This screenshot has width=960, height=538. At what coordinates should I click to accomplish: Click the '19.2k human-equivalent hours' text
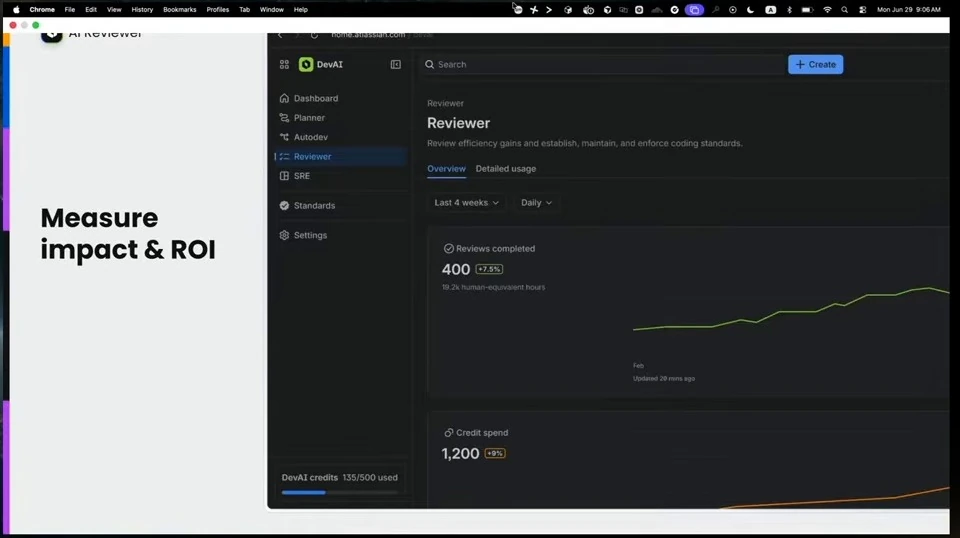click(x=493, y=287)
